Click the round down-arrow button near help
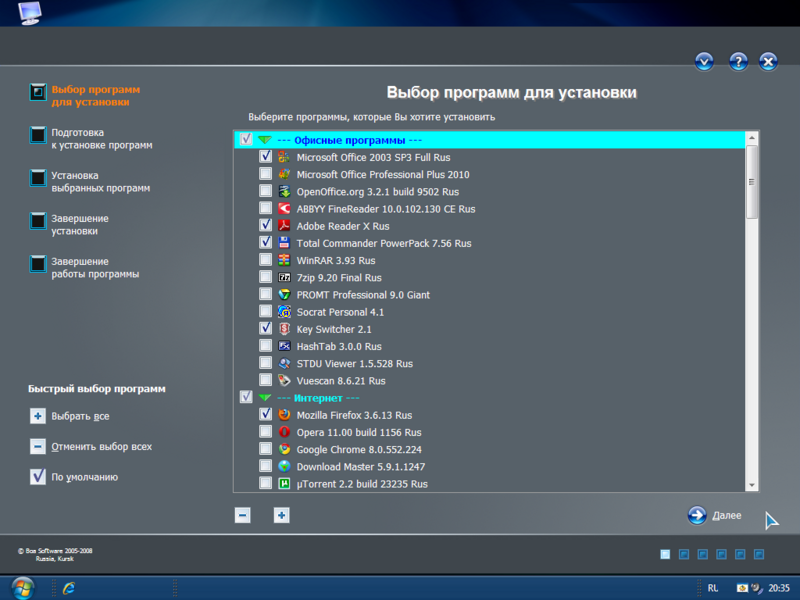This screenshot has width=800, height=600. pyautogui.click(x=704, y=62)
